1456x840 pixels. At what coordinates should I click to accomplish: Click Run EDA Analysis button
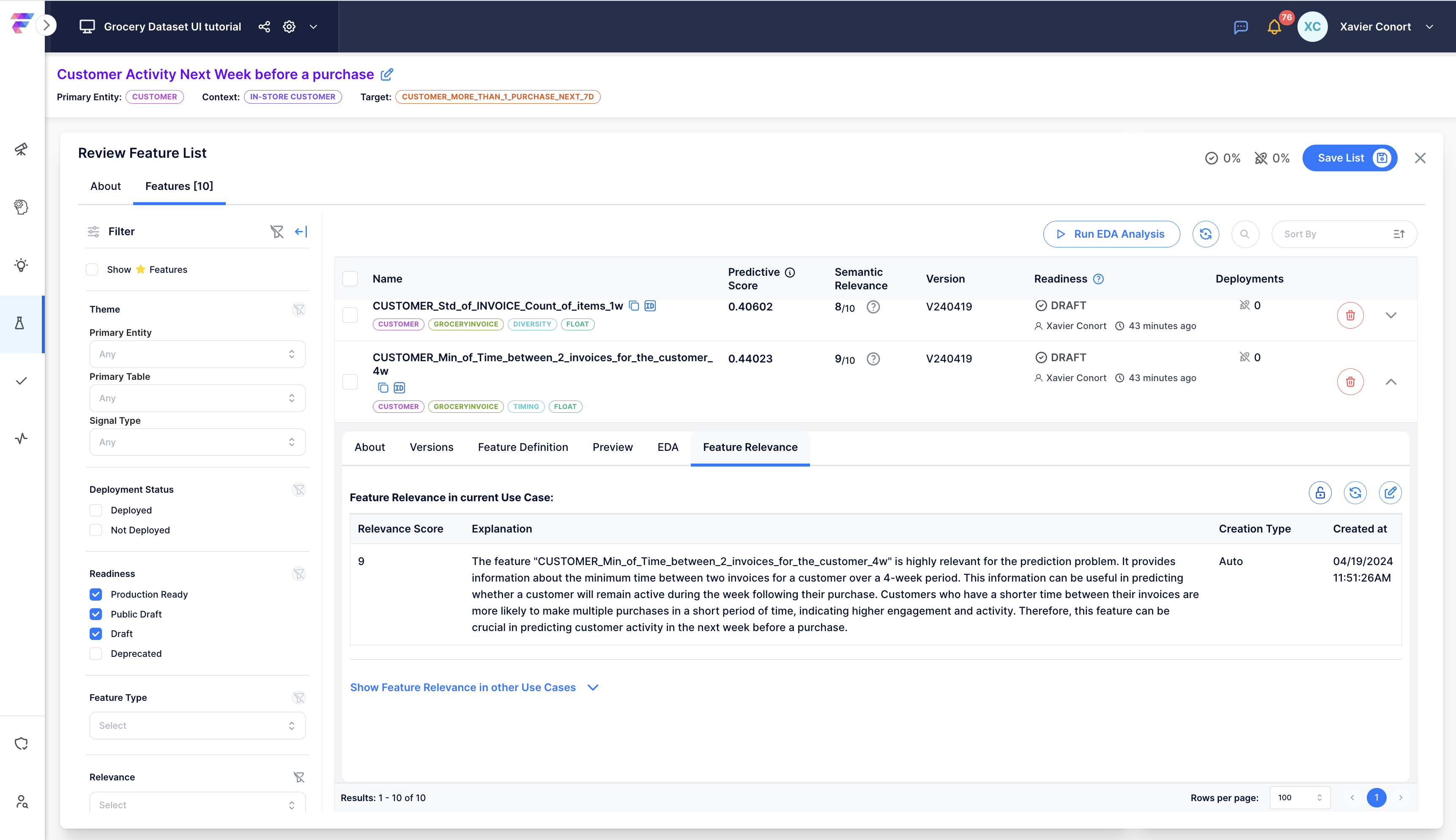pos(1111,234)
